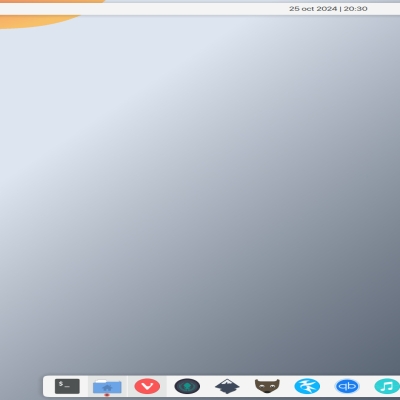Launch GIMP from the dock
The width and height of the screenshot is (400, 400).
(x=267, y=386)
